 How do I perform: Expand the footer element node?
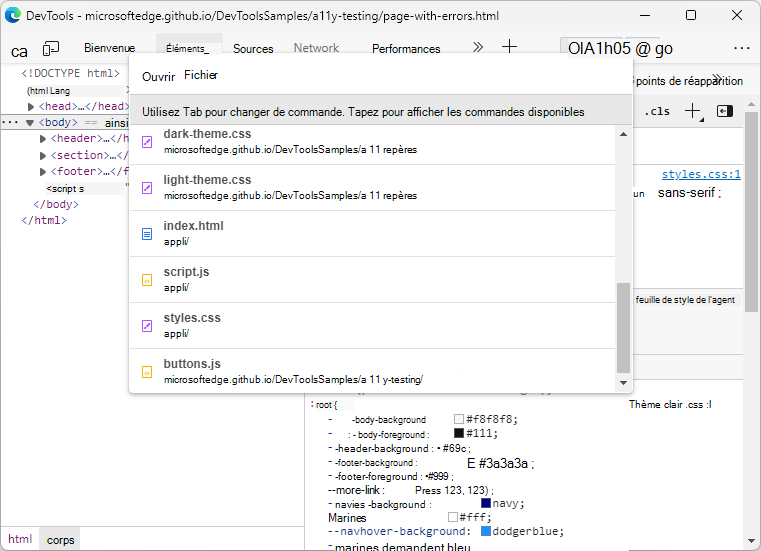click(x=43, y=171)
